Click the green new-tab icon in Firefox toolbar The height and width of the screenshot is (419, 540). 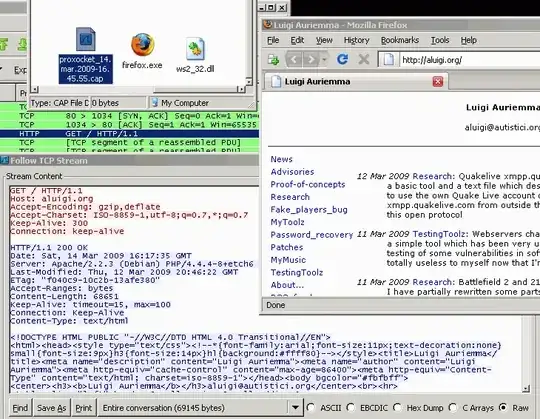point(273,60)
